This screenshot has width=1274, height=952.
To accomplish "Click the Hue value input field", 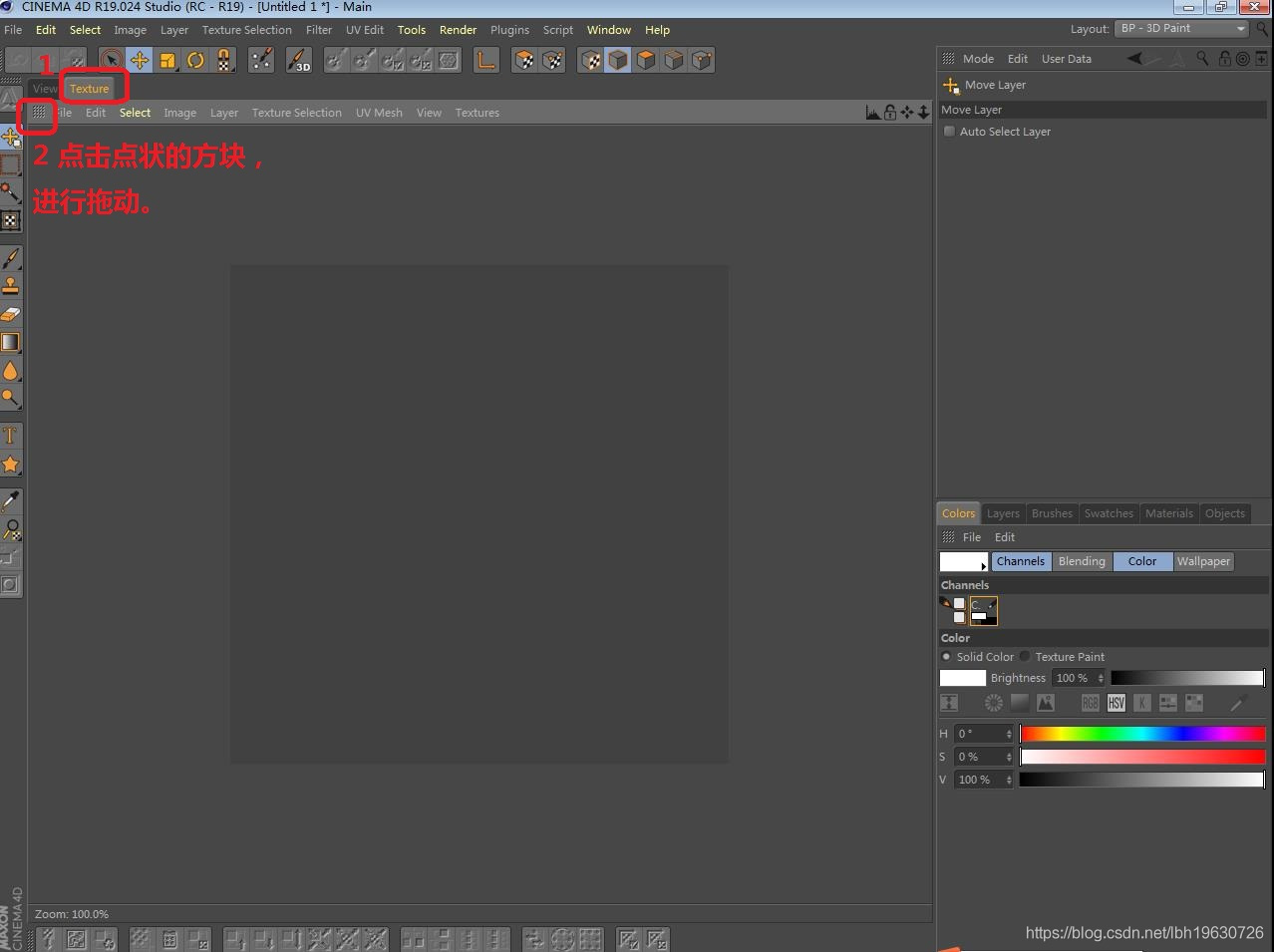I will (x=979, y=734).
